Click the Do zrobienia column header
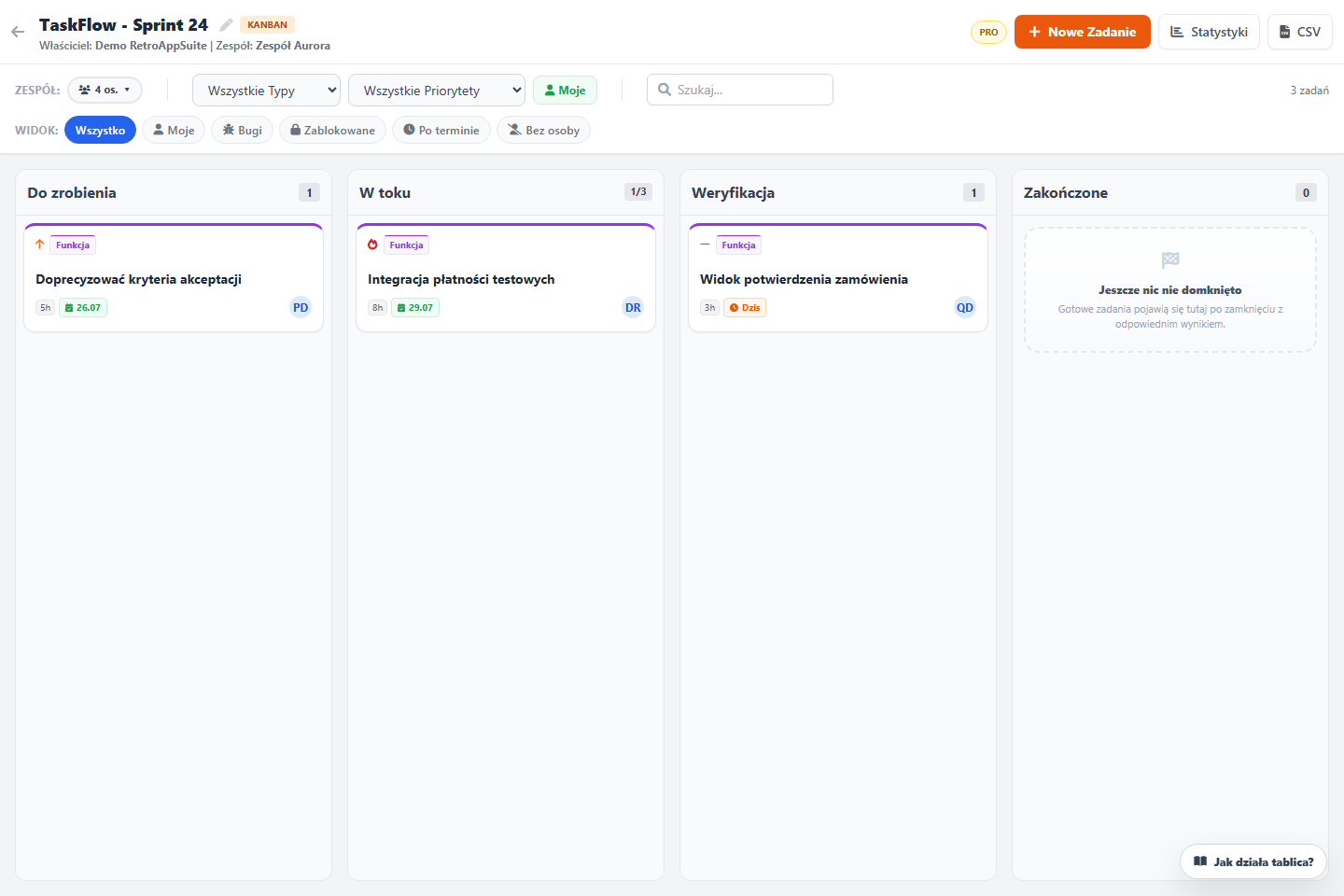 click(x=174, y=192)
